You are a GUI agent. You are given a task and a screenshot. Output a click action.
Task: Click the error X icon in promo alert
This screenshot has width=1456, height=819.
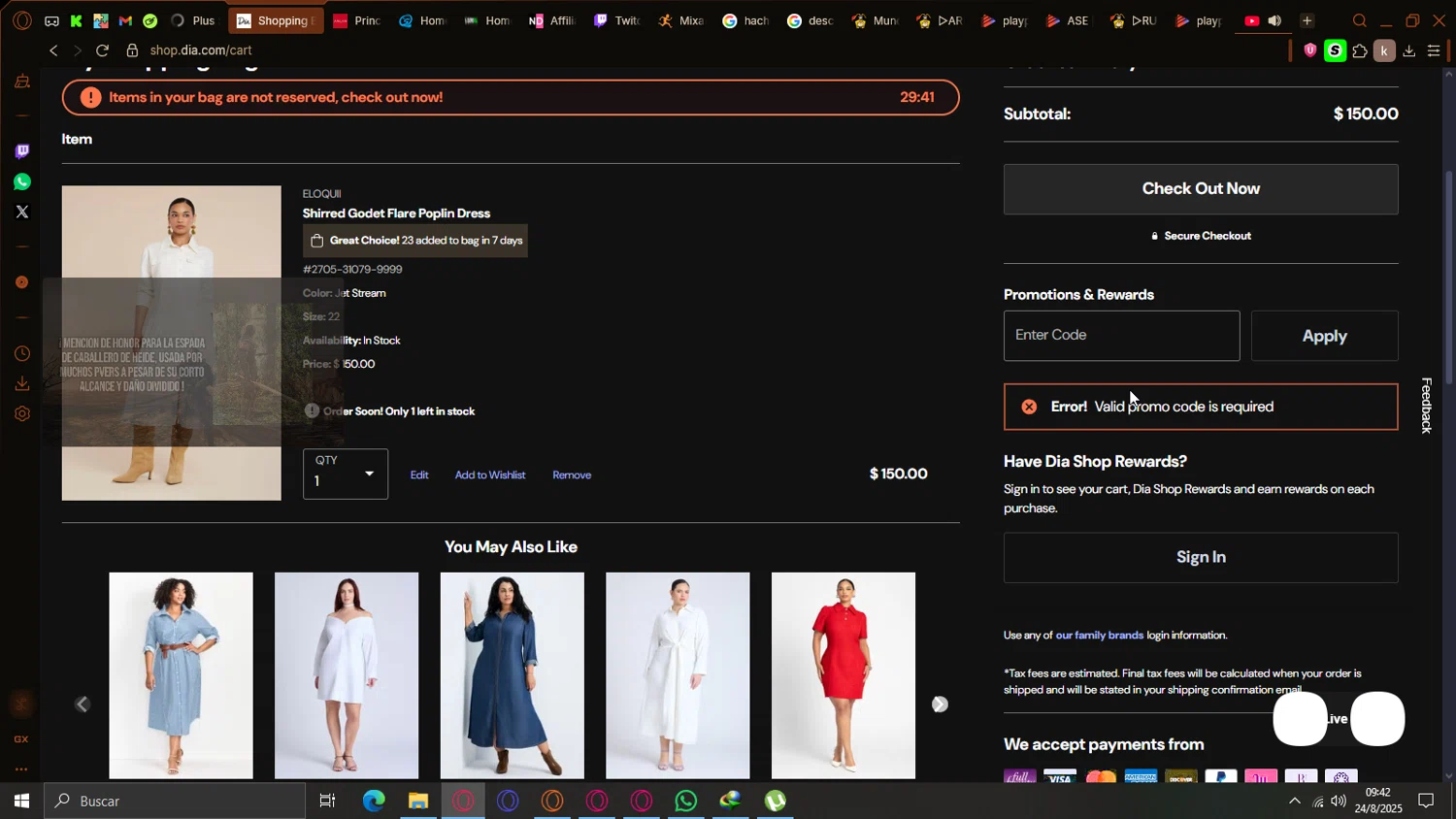(1029, 407)
